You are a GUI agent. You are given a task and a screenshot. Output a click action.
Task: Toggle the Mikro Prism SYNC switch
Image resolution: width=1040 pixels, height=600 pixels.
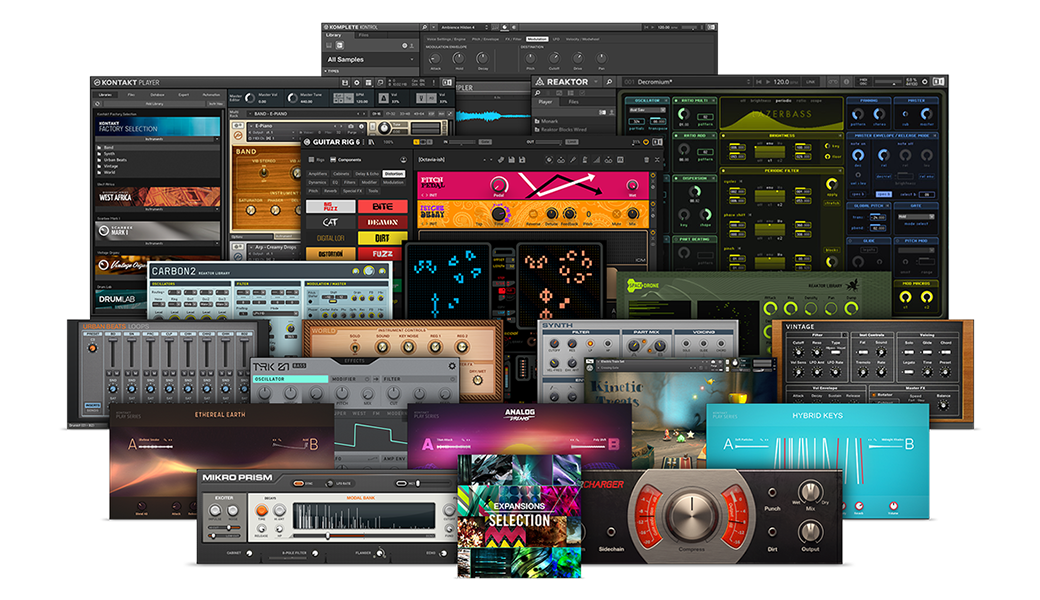point(299,483)
